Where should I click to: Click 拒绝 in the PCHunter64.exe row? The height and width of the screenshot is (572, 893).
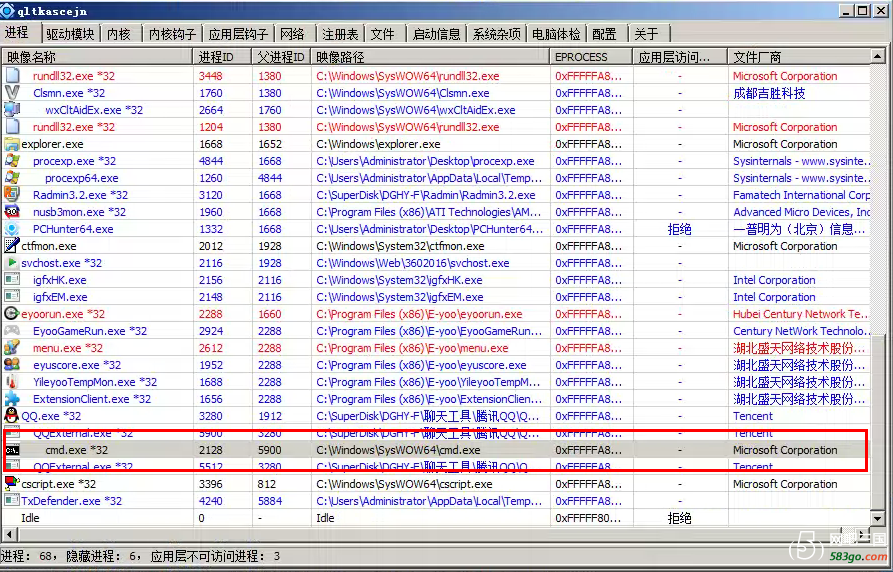tap(679, 229)
